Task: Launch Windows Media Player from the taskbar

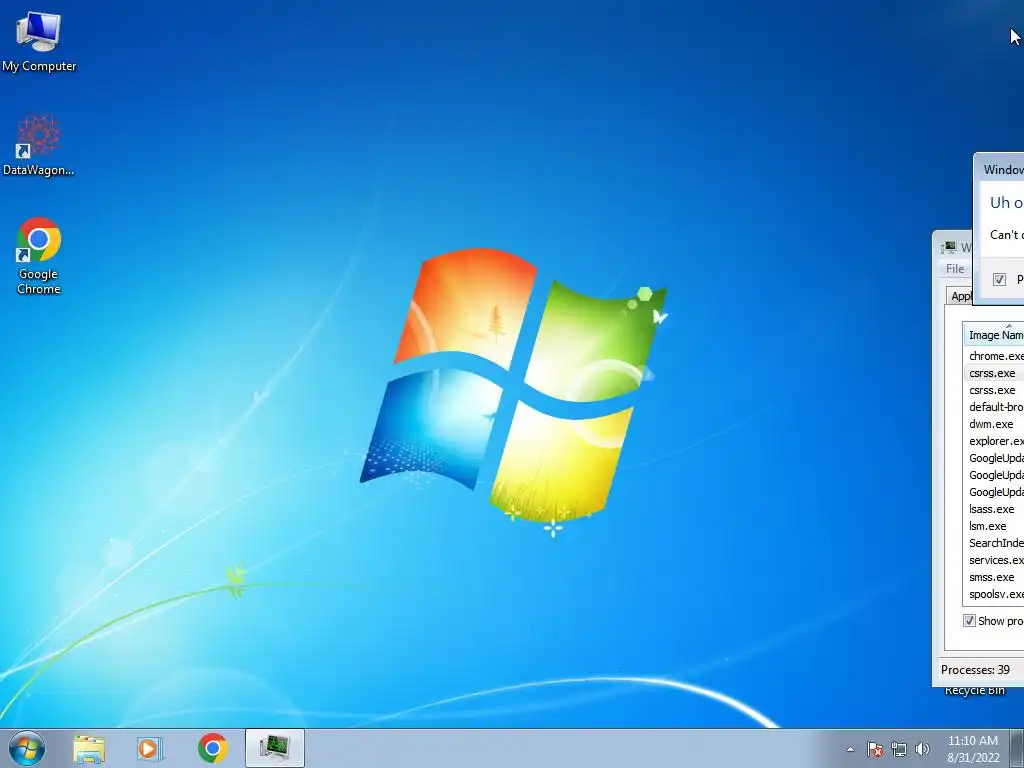Action: coord(150,748)
